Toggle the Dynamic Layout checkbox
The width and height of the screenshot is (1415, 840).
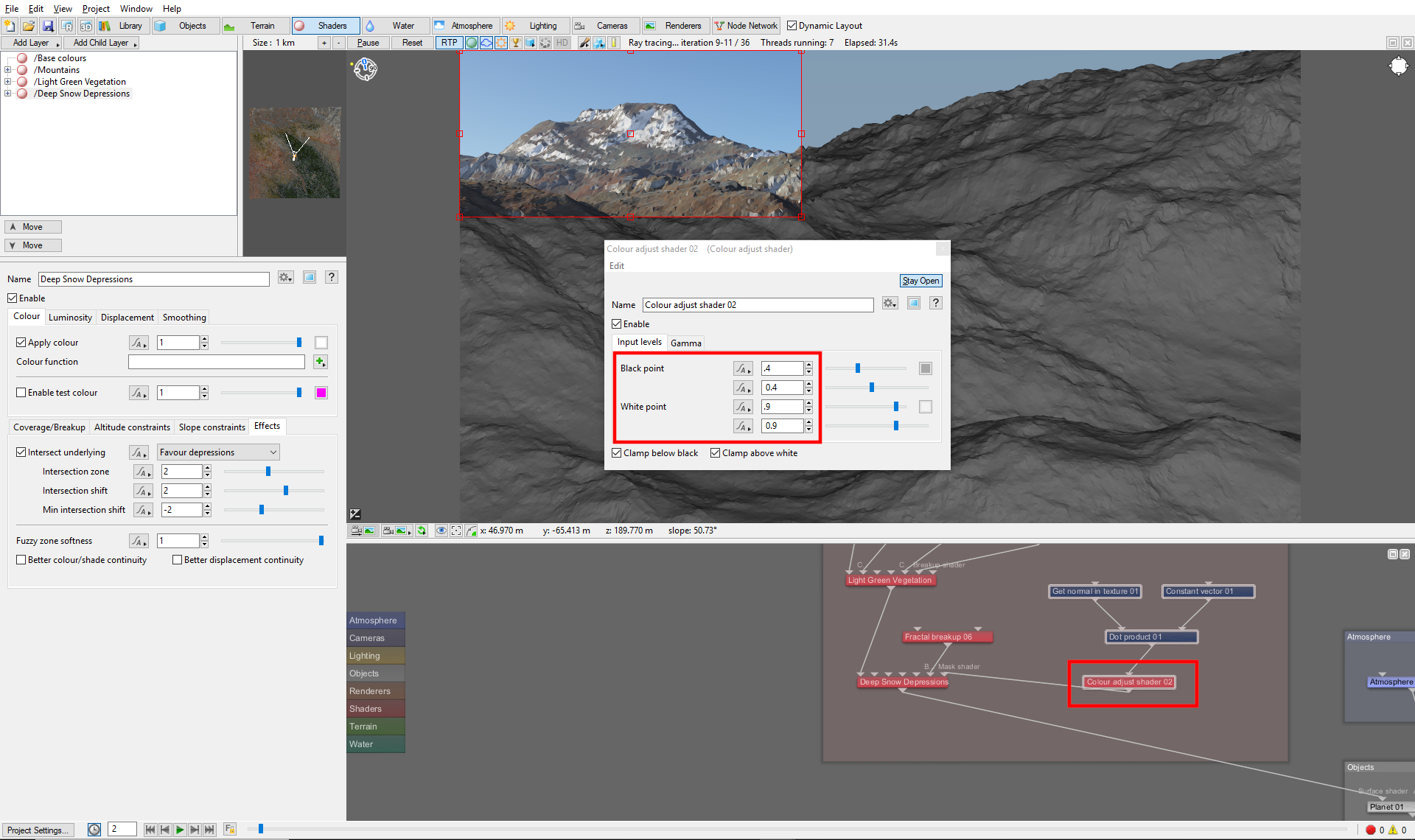(792, 26)
